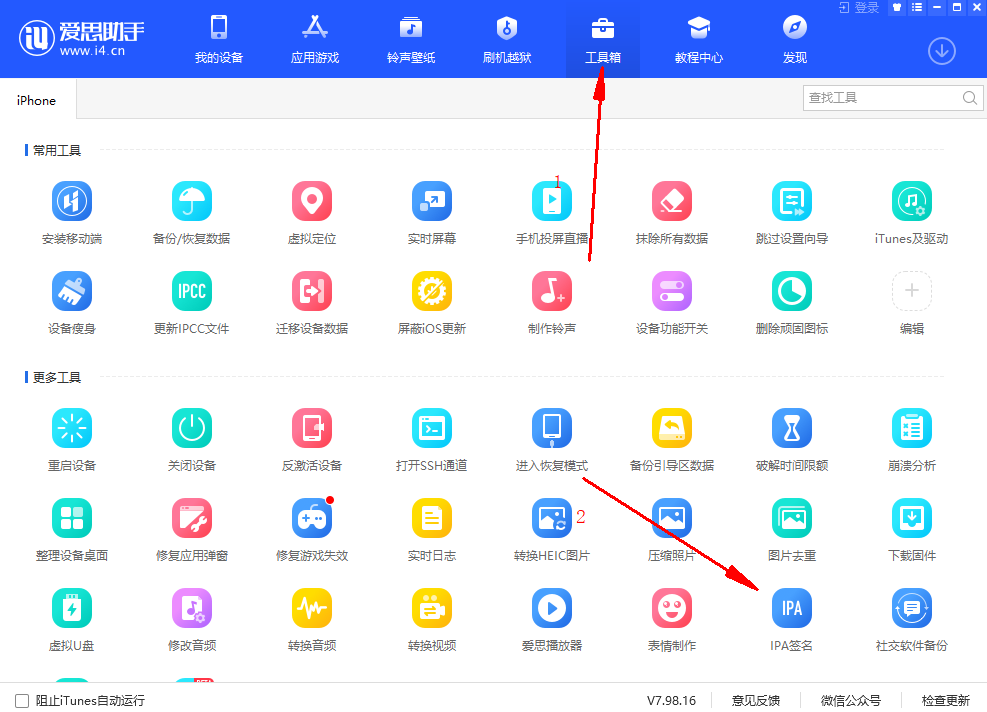Viewport: 987px width, 712px height.
Task: Open 破解时间限额 tool
Action: (792, 429)
